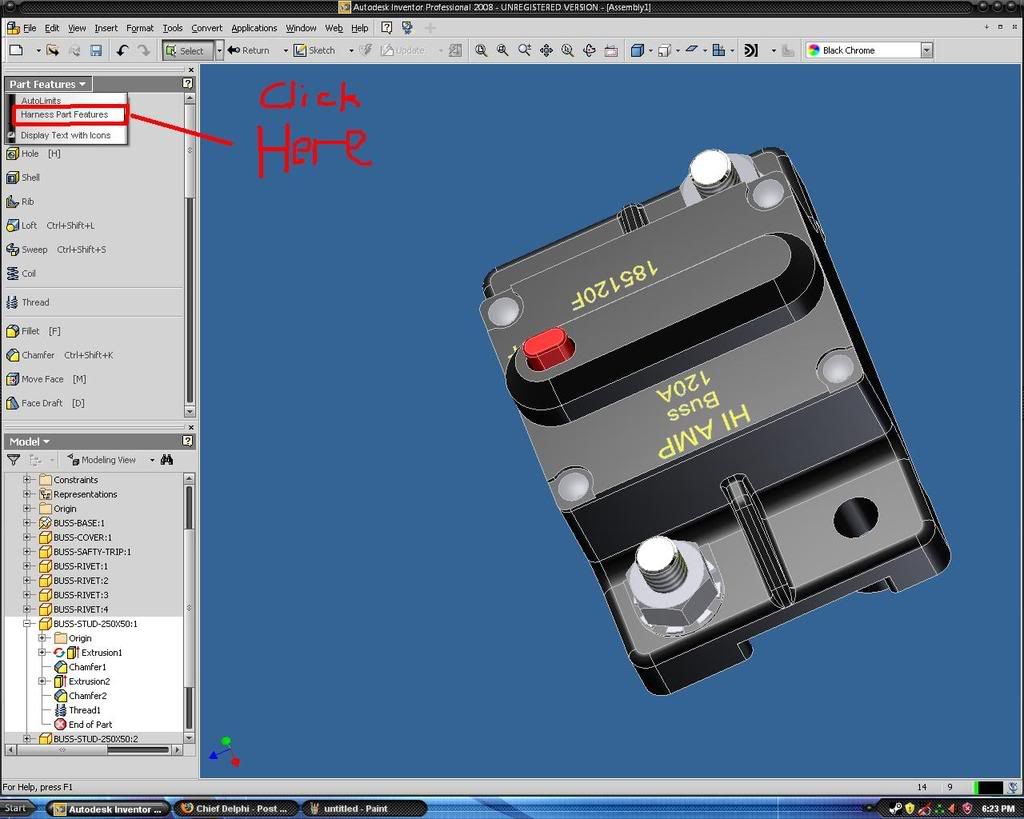Open the Insert menu
Image resolution: width=1024 pixels, height=819 pixels.
(x=106, y=28)
